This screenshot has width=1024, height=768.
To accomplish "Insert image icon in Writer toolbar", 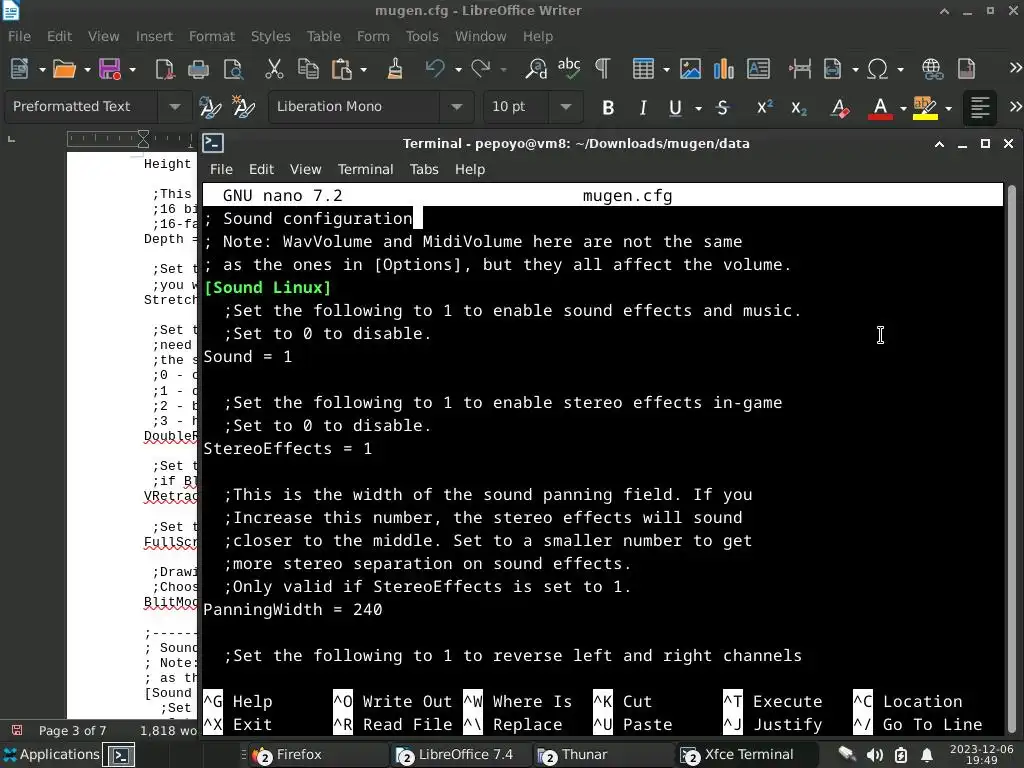I will 690,69.
